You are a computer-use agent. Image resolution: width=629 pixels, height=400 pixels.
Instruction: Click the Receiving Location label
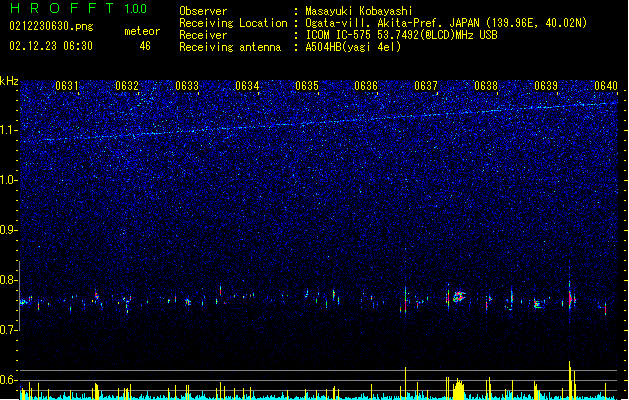tap(233, 23)
